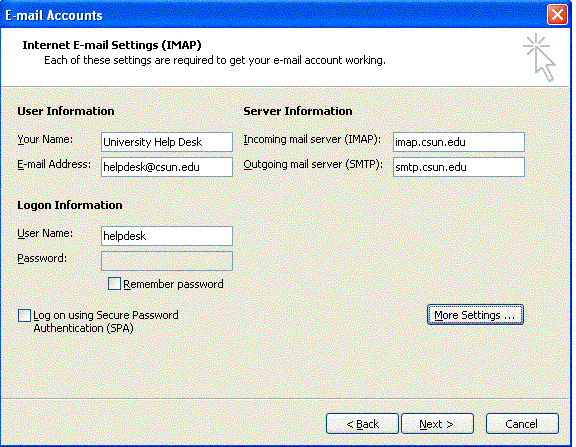The height and width of the screenshot is (447, 576).
Task: Select the User Name field containing helpdesk
Action: point(167,236)
